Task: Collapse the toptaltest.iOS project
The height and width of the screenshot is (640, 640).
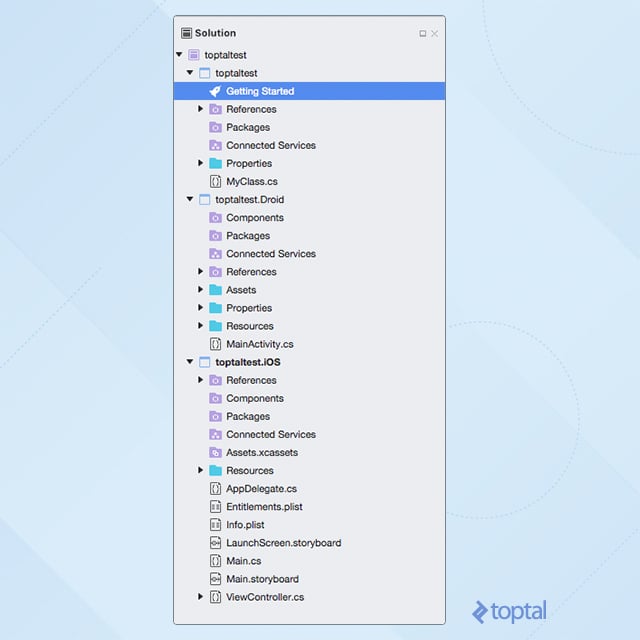Action: click(190, 362)
